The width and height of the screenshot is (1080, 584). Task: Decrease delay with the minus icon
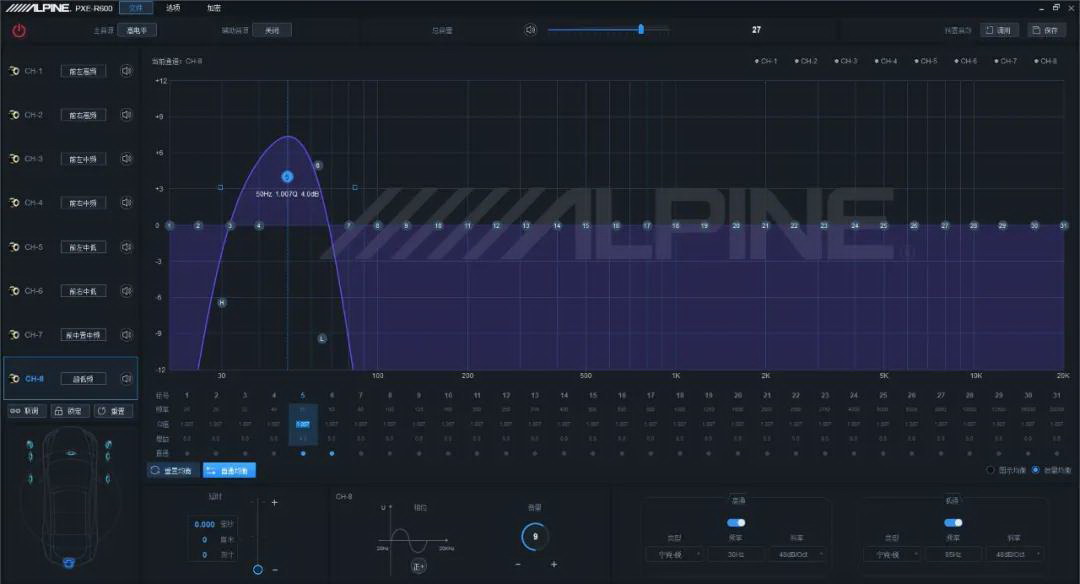click(x=275, y=570)
